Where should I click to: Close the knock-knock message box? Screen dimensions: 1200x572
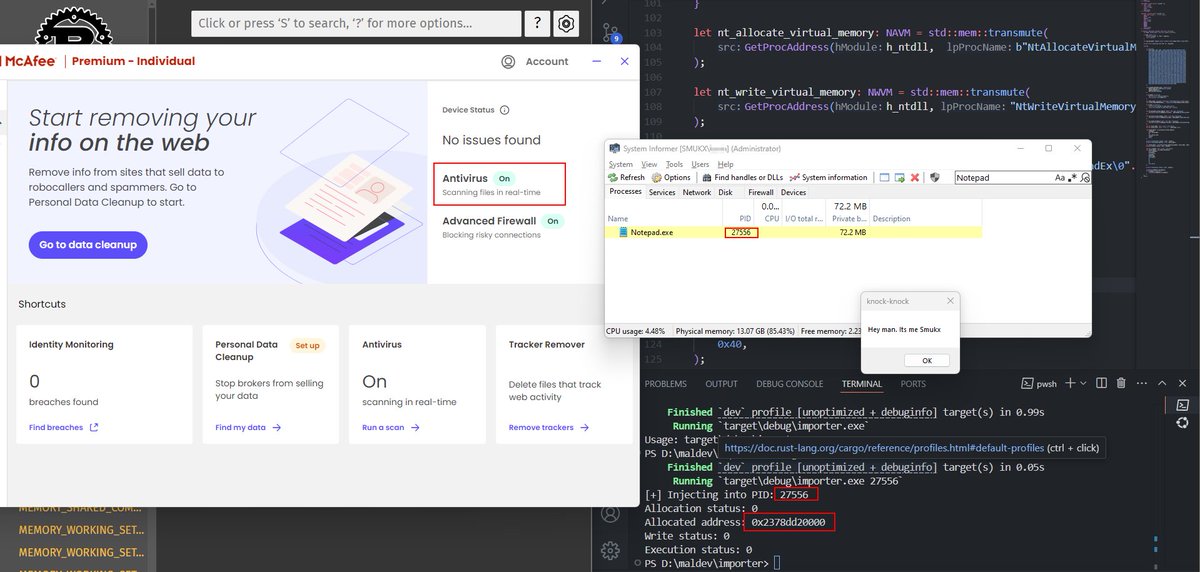point(951,300)
